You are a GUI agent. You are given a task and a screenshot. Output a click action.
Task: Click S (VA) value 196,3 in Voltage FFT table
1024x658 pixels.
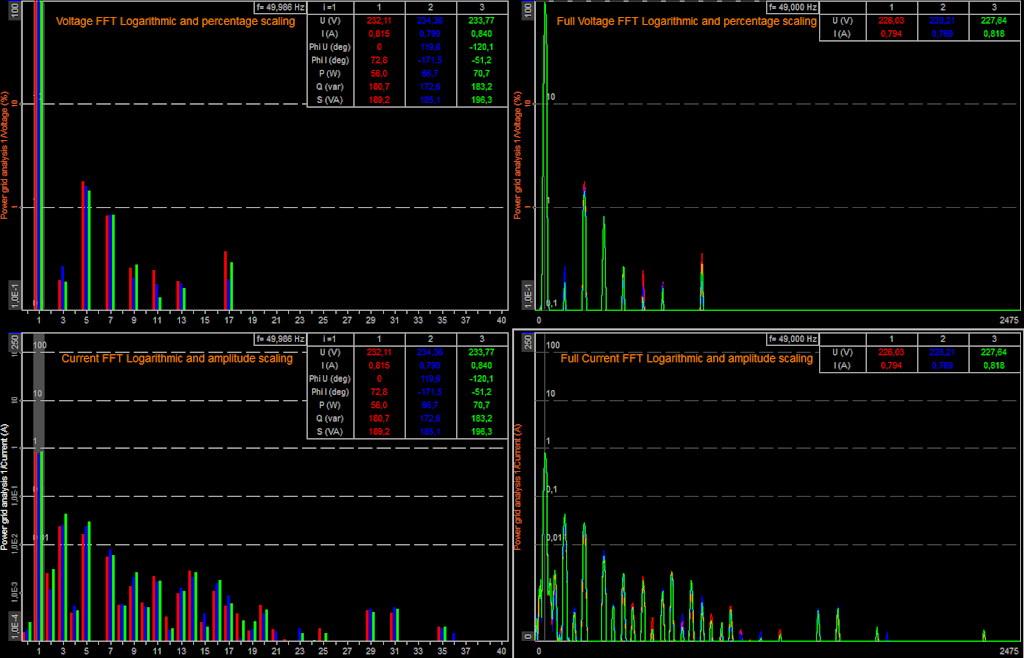(481, 100)
